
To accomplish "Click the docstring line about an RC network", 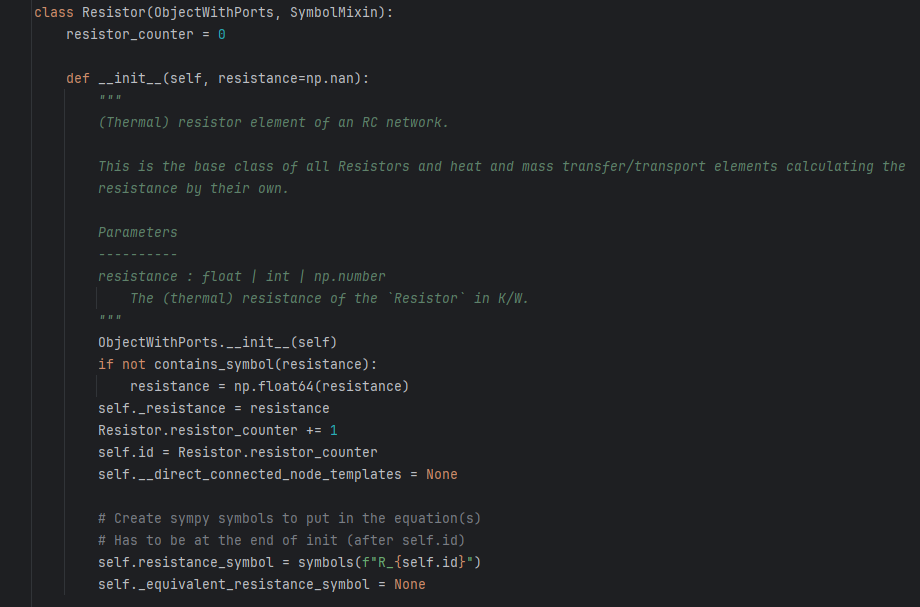I will 273,122.
